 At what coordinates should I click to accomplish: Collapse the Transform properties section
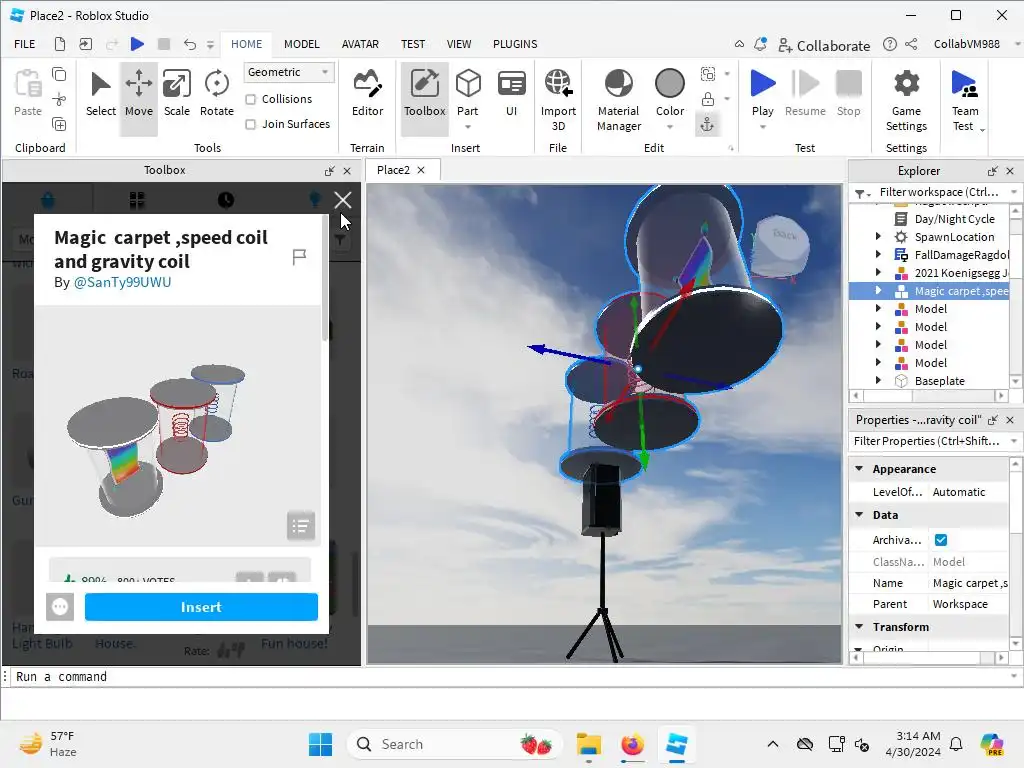coord(859,626)
